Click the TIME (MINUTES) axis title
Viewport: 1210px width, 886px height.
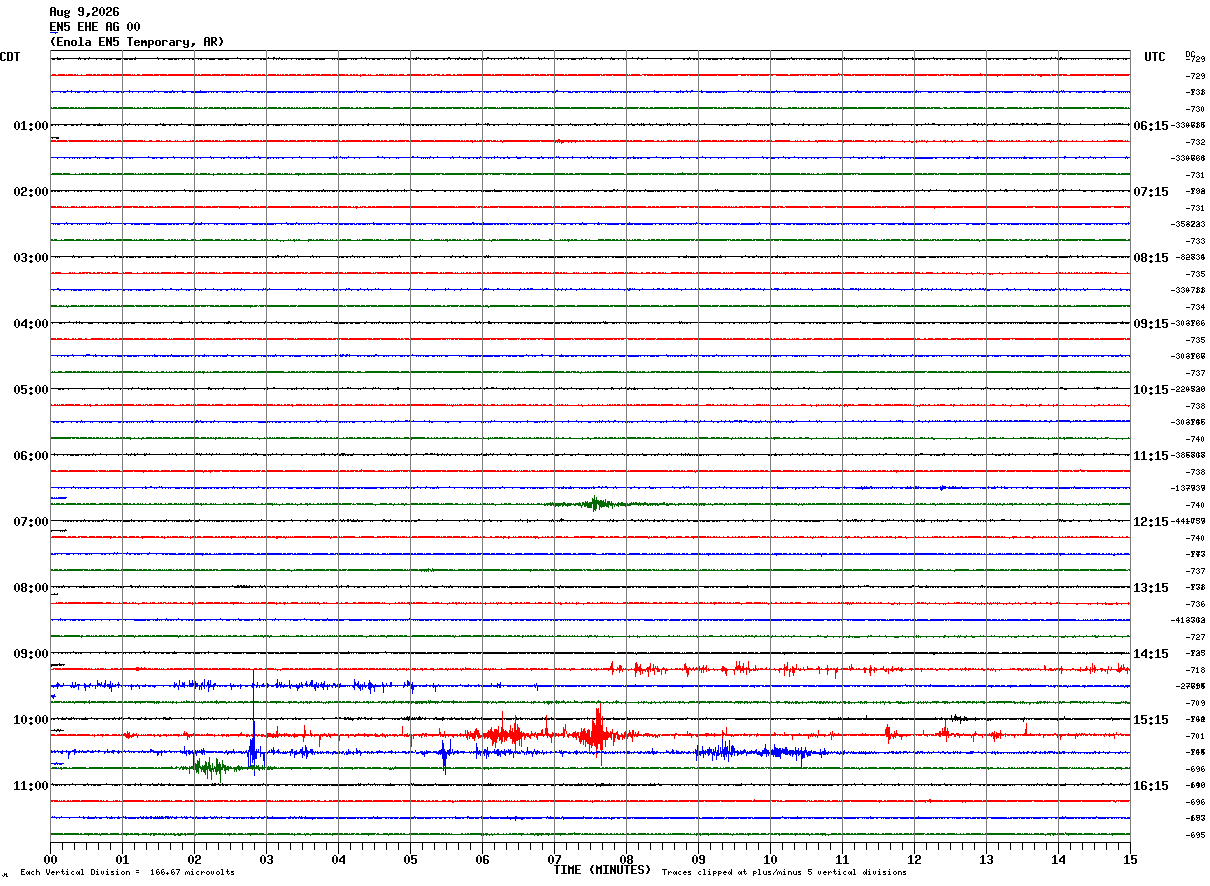(602, 870)
